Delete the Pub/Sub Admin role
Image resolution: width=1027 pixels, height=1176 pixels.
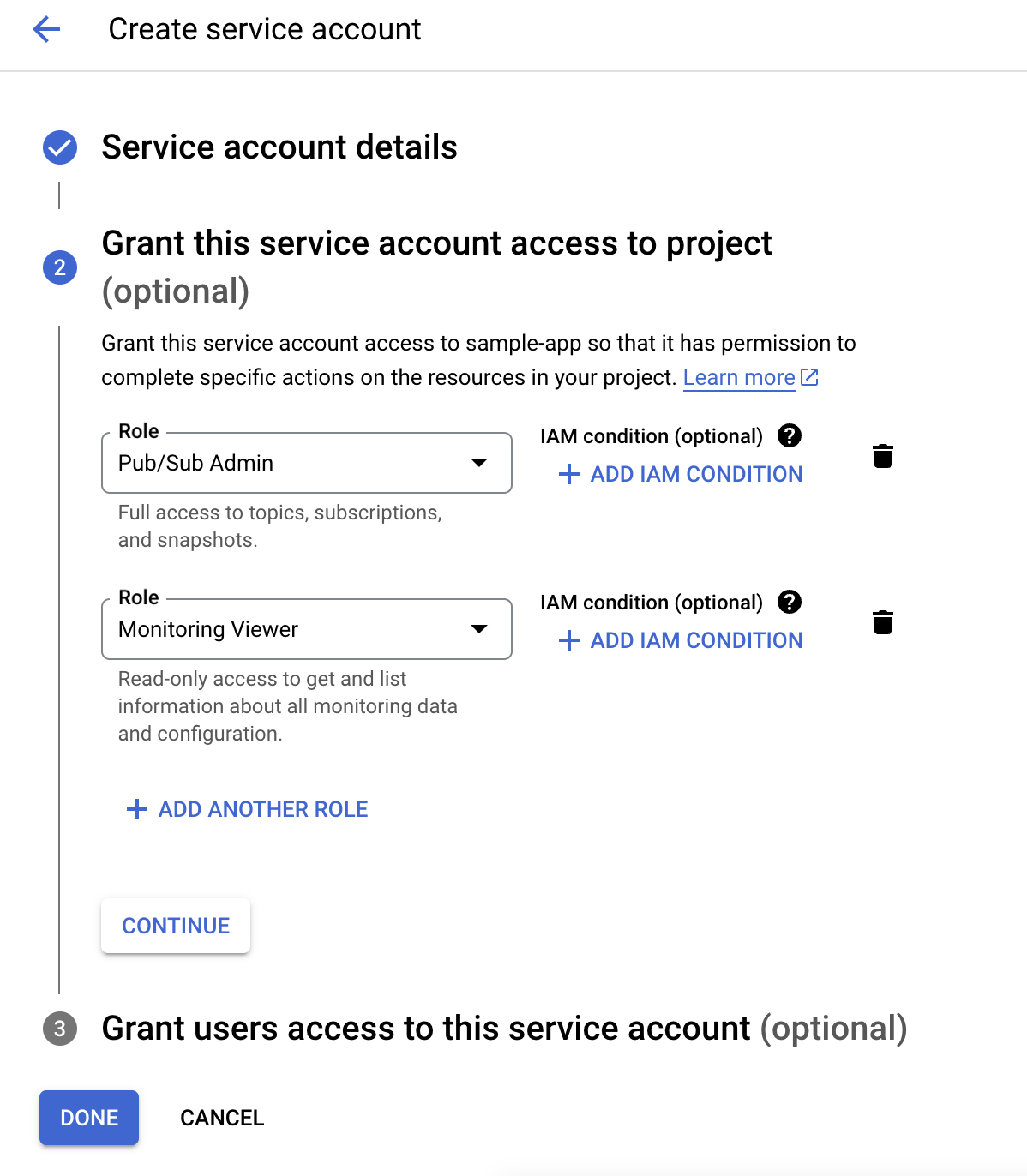(882, 456)
